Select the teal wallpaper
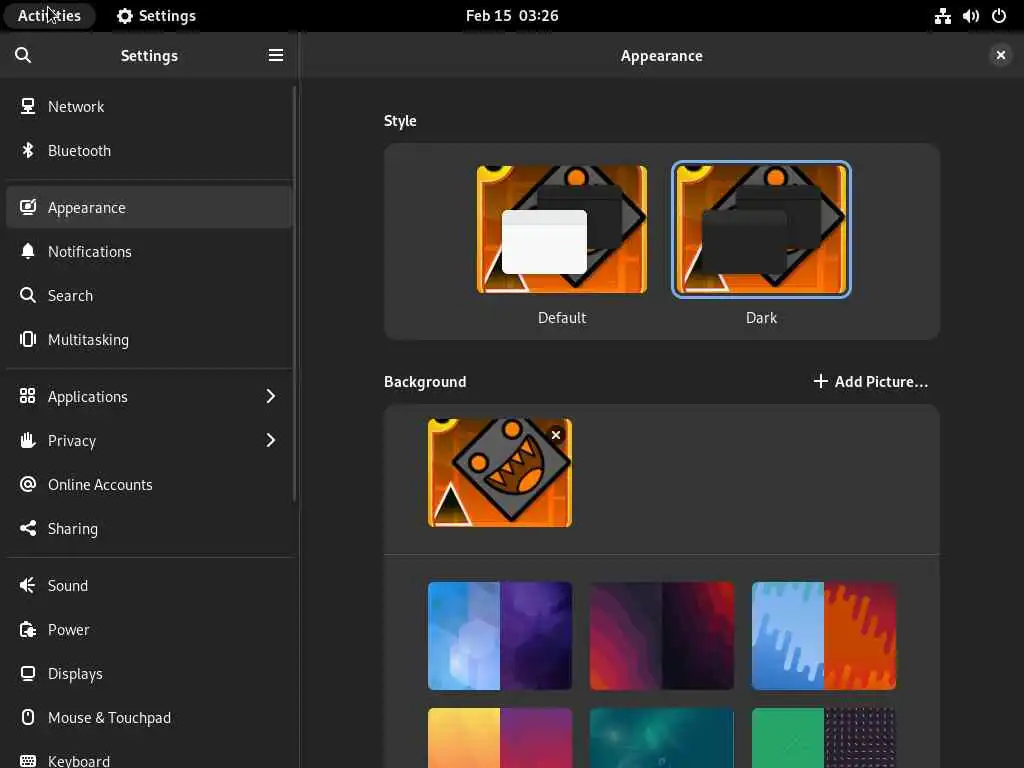Screen dimensions: 1024x768 [x=662, y=738]
